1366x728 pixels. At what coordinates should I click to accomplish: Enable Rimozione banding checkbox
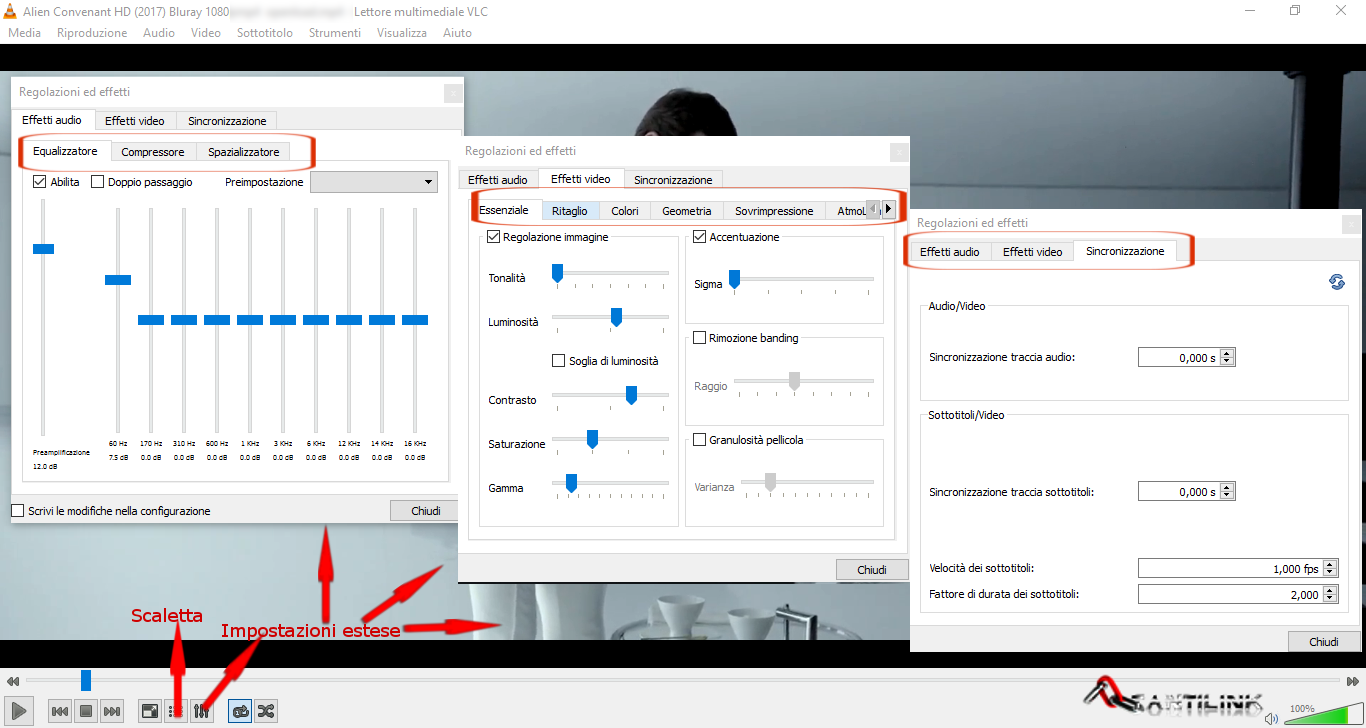tap(700, 338)
